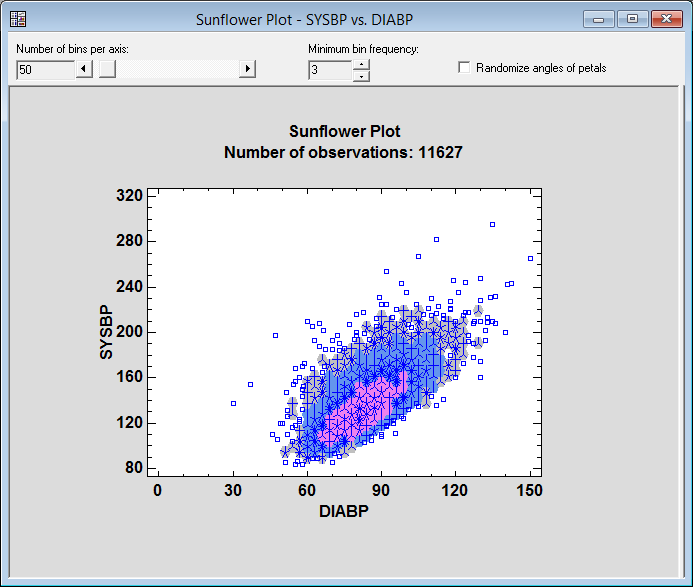Enable Randomize angles of petals checkbox
Screen dimensions: 693x587
point(464,68)
